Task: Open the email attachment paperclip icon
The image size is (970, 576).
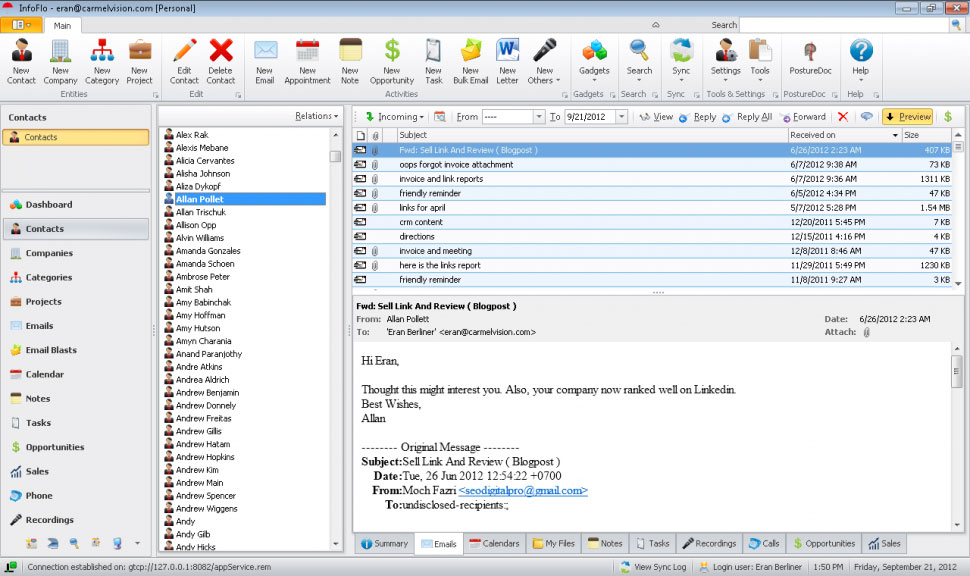Action: (x=866, y=332)
